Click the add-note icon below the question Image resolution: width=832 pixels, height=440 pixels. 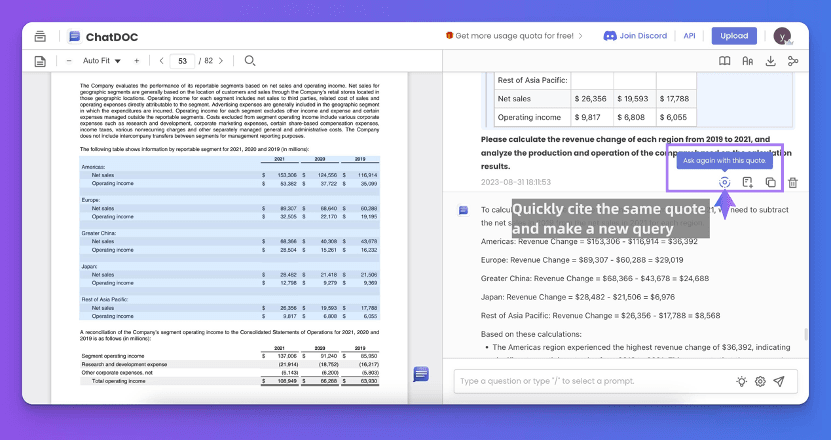click(x=747, y=182)
